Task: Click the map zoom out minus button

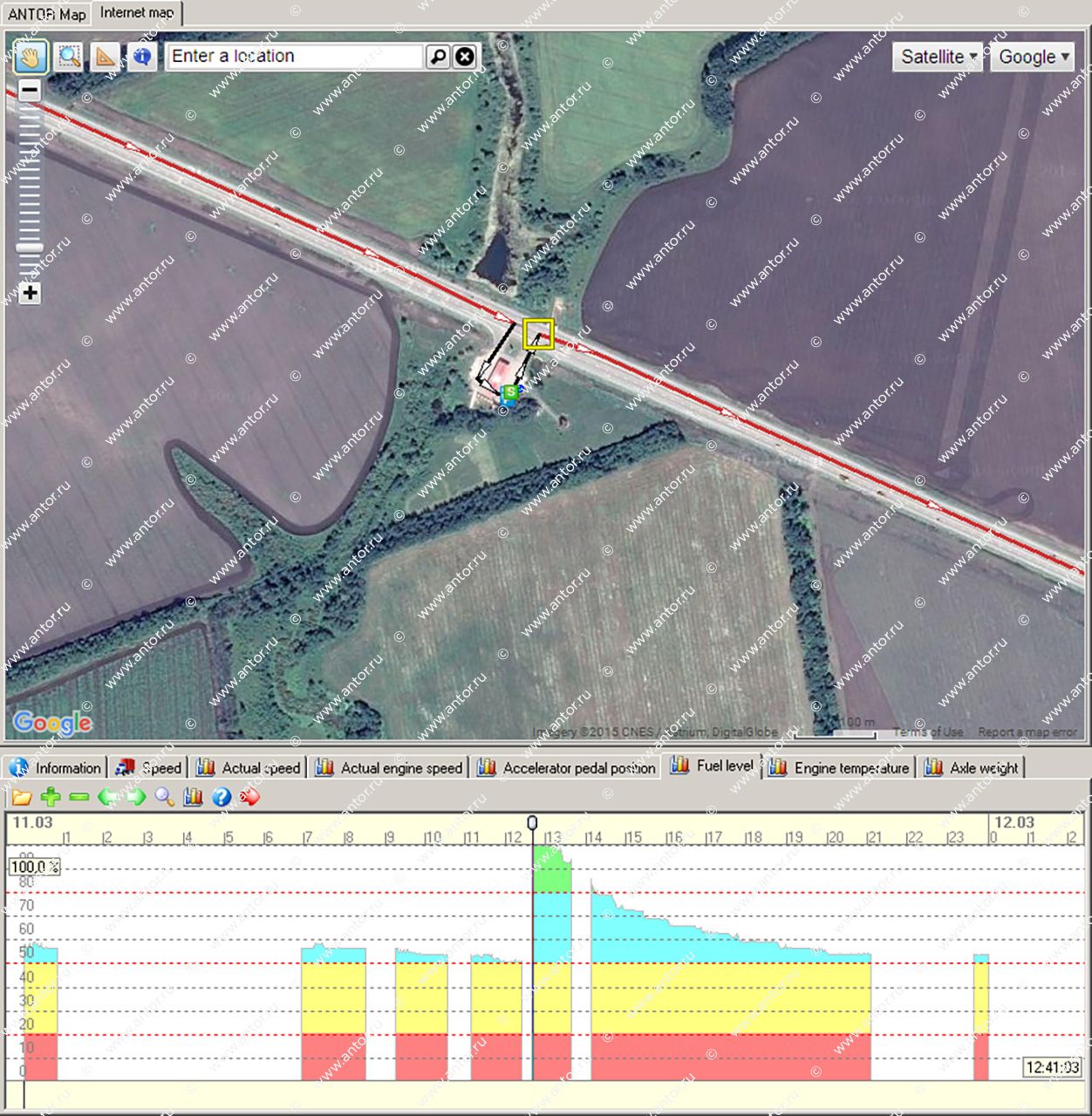Action: tap(30, 90)
